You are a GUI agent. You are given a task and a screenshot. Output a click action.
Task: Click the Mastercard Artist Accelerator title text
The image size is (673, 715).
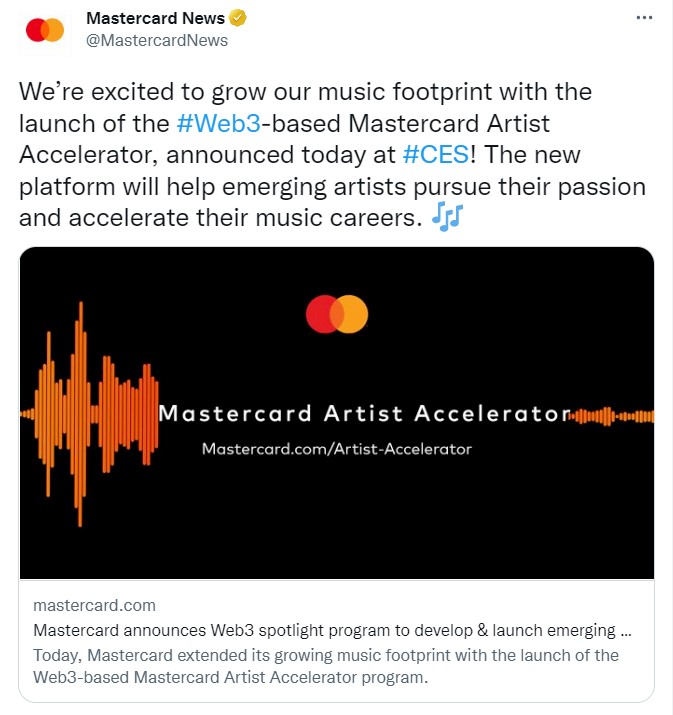click(x=365, y=414)
